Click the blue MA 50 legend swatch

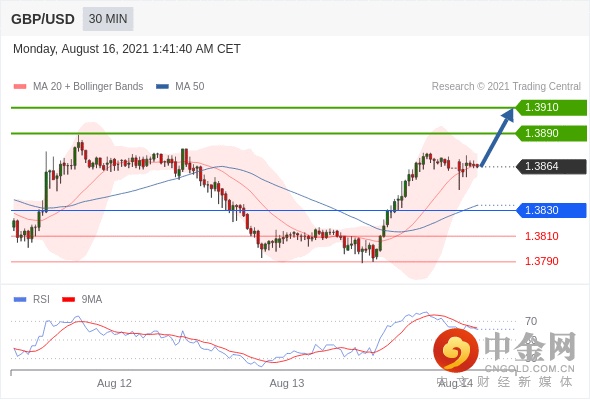[162, 87]
